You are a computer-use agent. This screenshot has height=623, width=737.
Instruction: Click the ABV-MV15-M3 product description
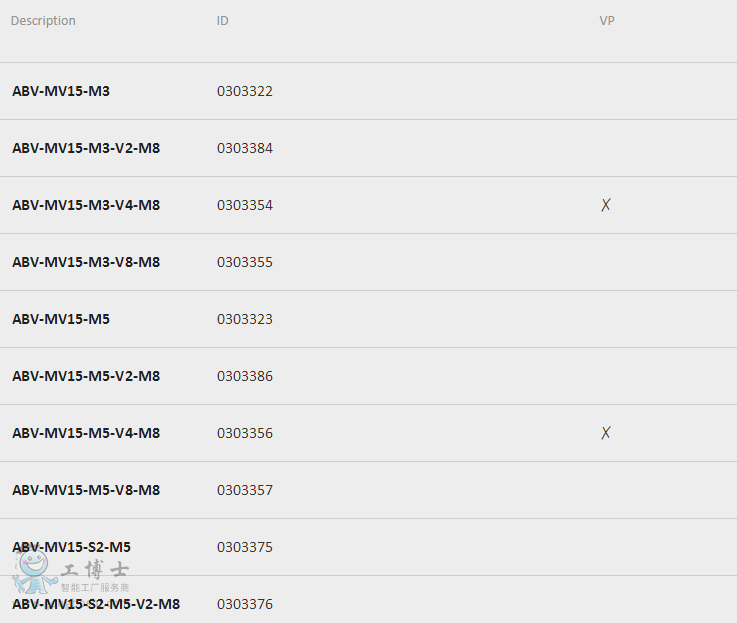[61, 91]
